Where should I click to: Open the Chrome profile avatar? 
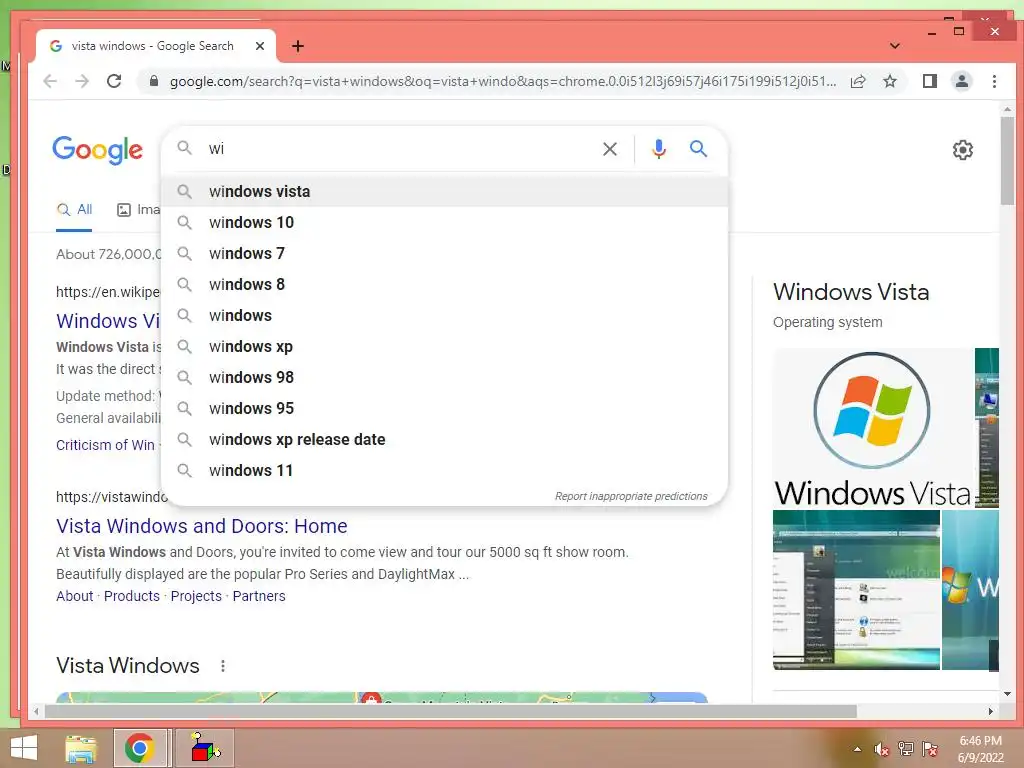click(x=961, y=81)
